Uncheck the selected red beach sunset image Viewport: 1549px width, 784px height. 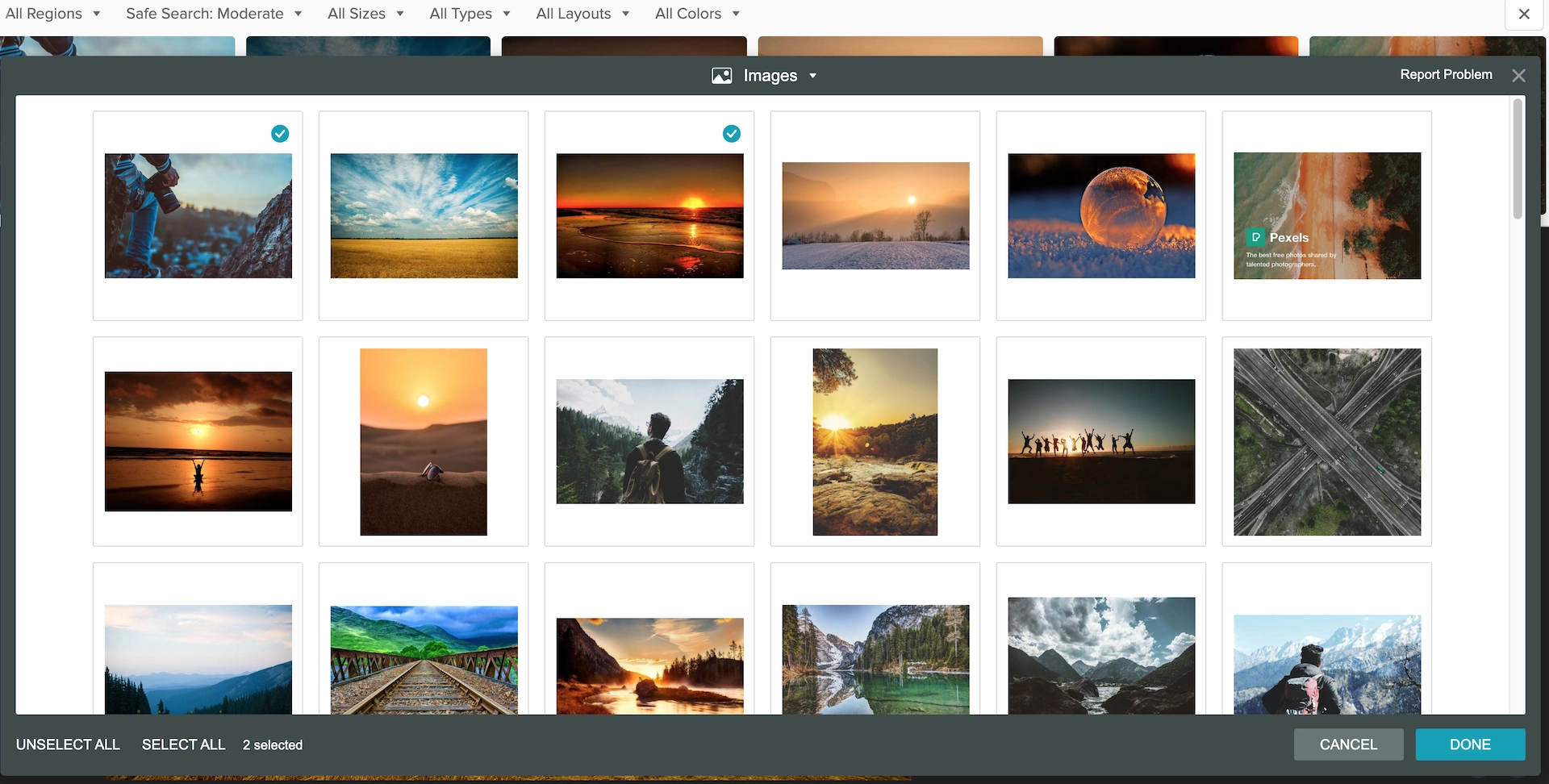[732, 134]
